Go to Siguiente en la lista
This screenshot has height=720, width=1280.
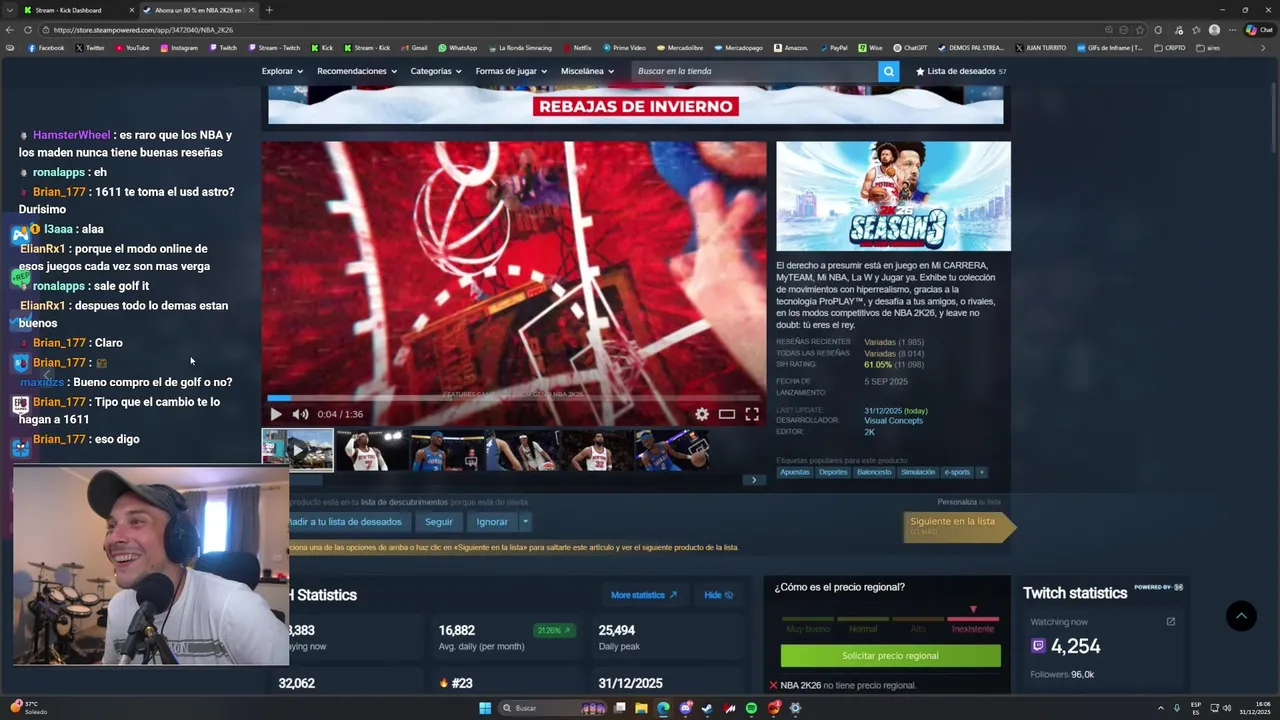point(959,526)
